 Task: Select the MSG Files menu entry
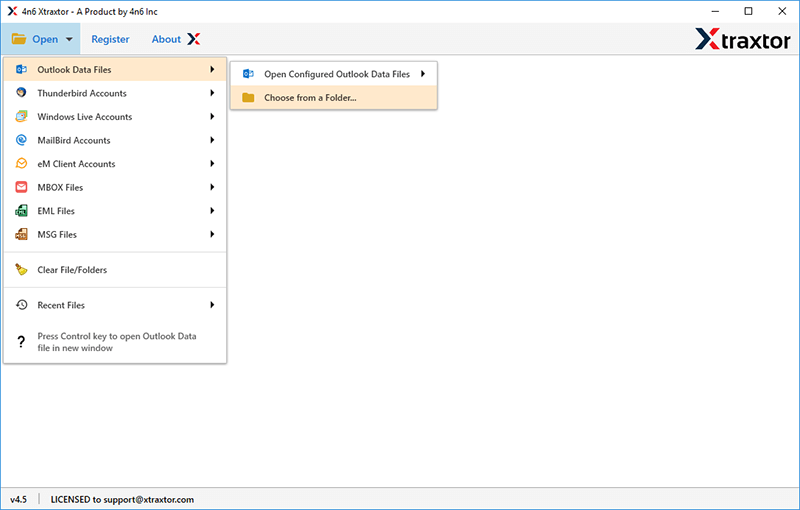(x=115, y=234)
